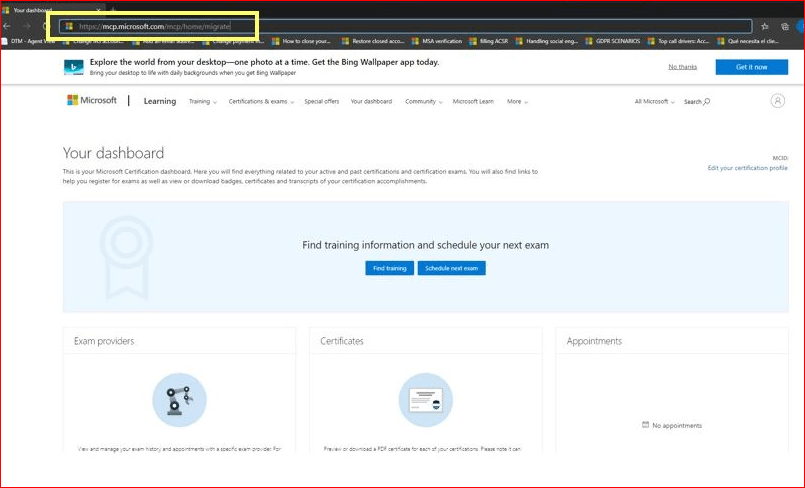Expand the More dropdown
Image resolution: width=805 pixels, height=488 pixels.
point(517,102)
